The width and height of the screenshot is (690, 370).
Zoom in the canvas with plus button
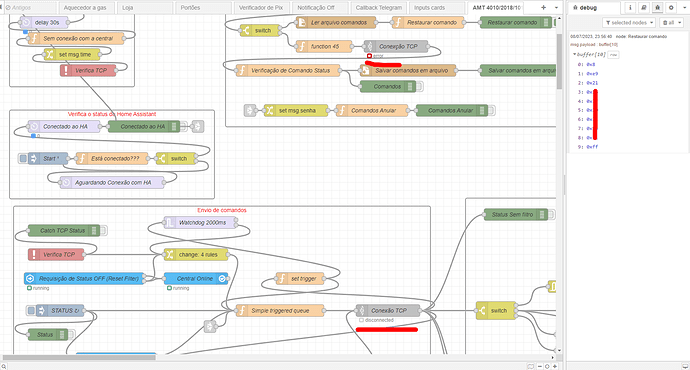click(x=555, y=366)
